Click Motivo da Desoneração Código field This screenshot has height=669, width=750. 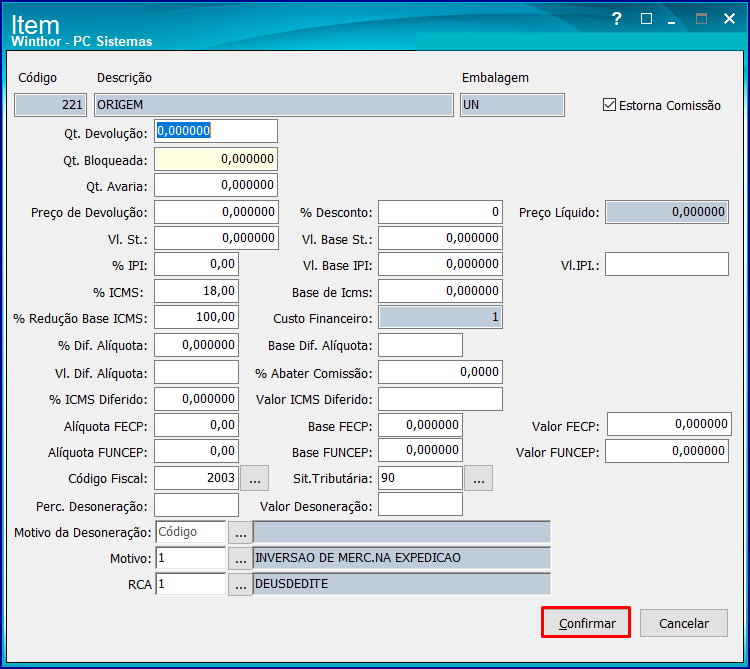190,532
